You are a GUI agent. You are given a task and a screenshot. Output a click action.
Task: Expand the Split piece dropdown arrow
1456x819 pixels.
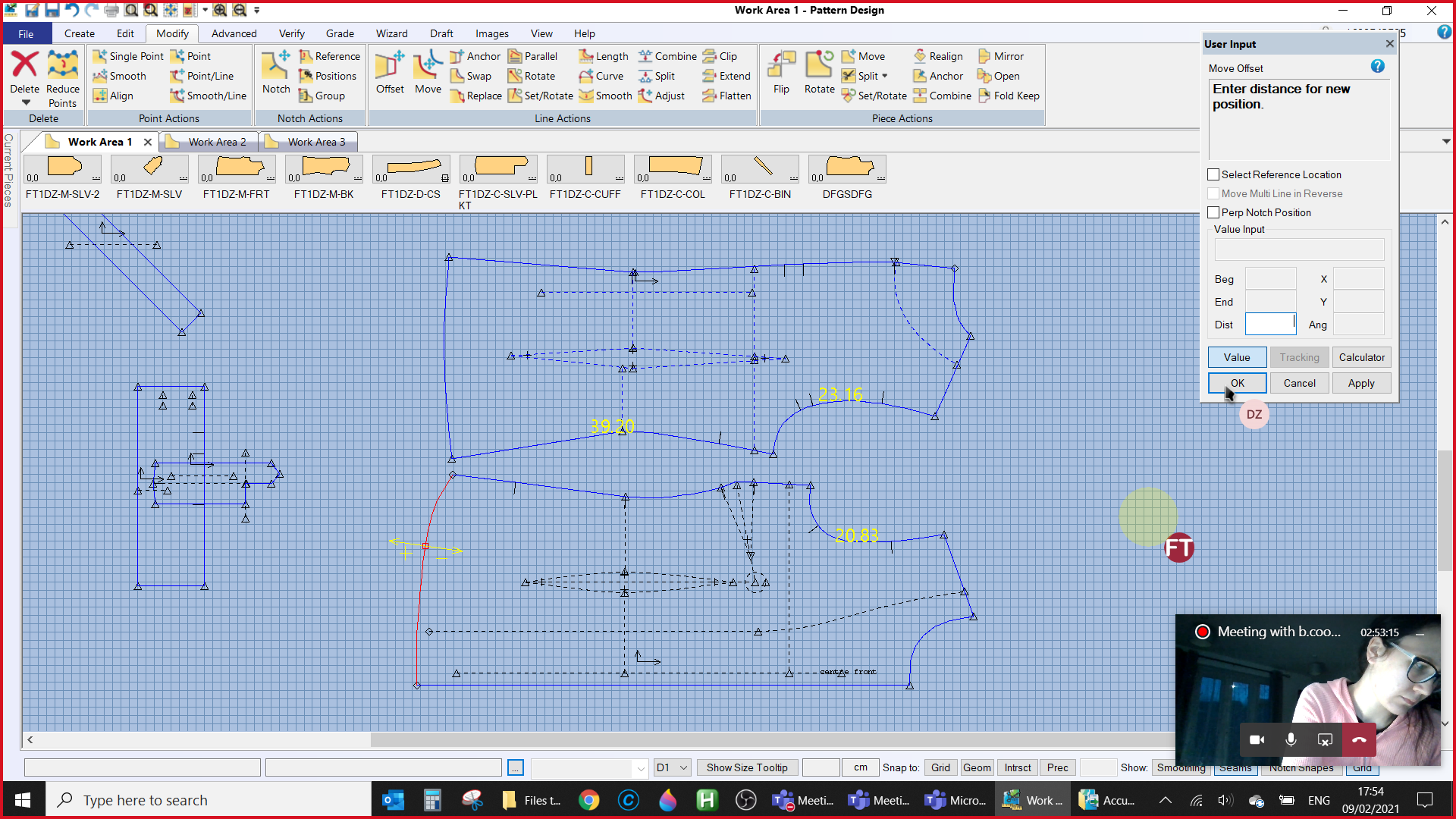(x=885, y=76)
